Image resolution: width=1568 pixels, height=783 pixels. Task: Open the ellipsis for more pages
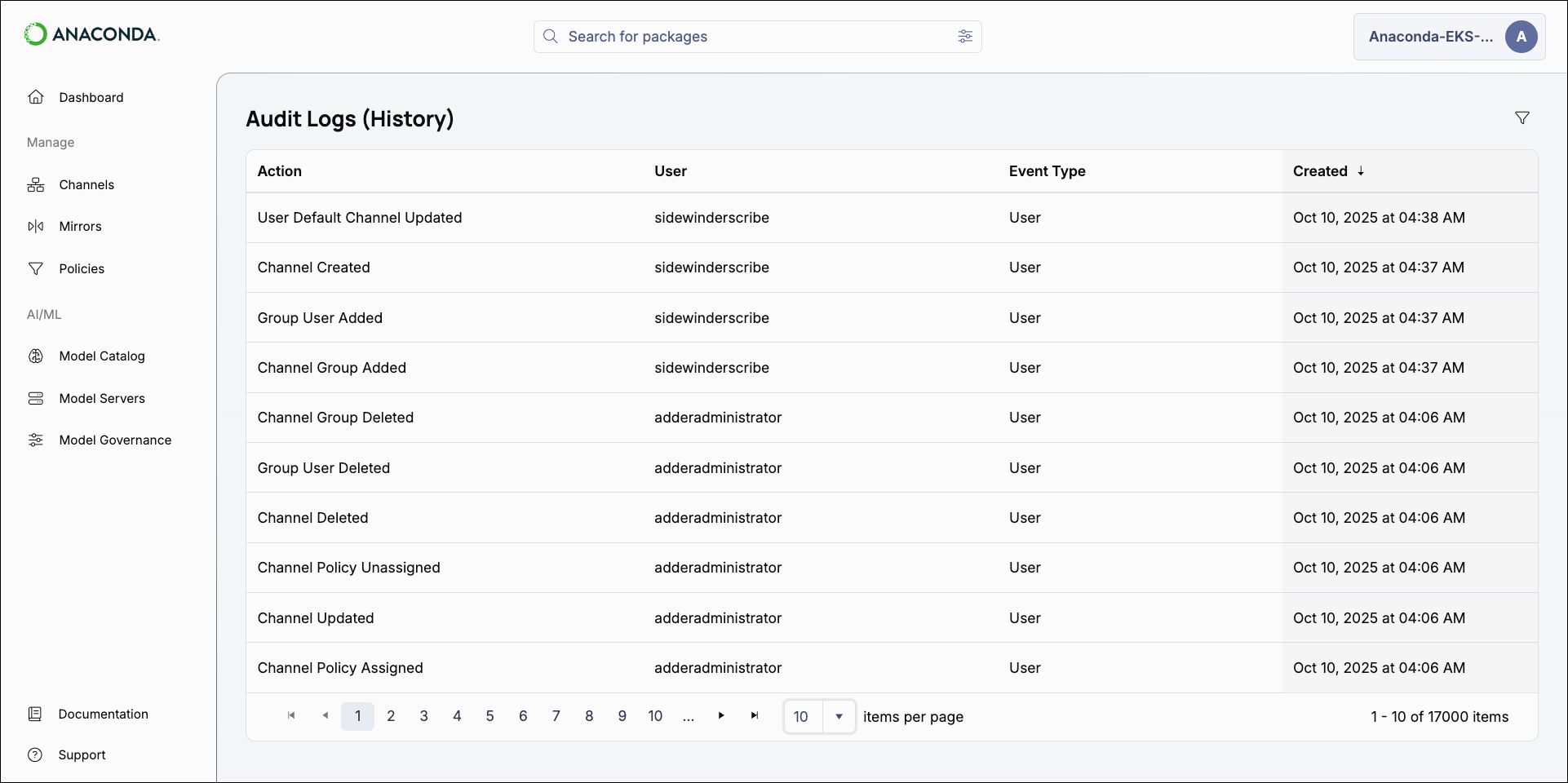(x=688, y=716)
